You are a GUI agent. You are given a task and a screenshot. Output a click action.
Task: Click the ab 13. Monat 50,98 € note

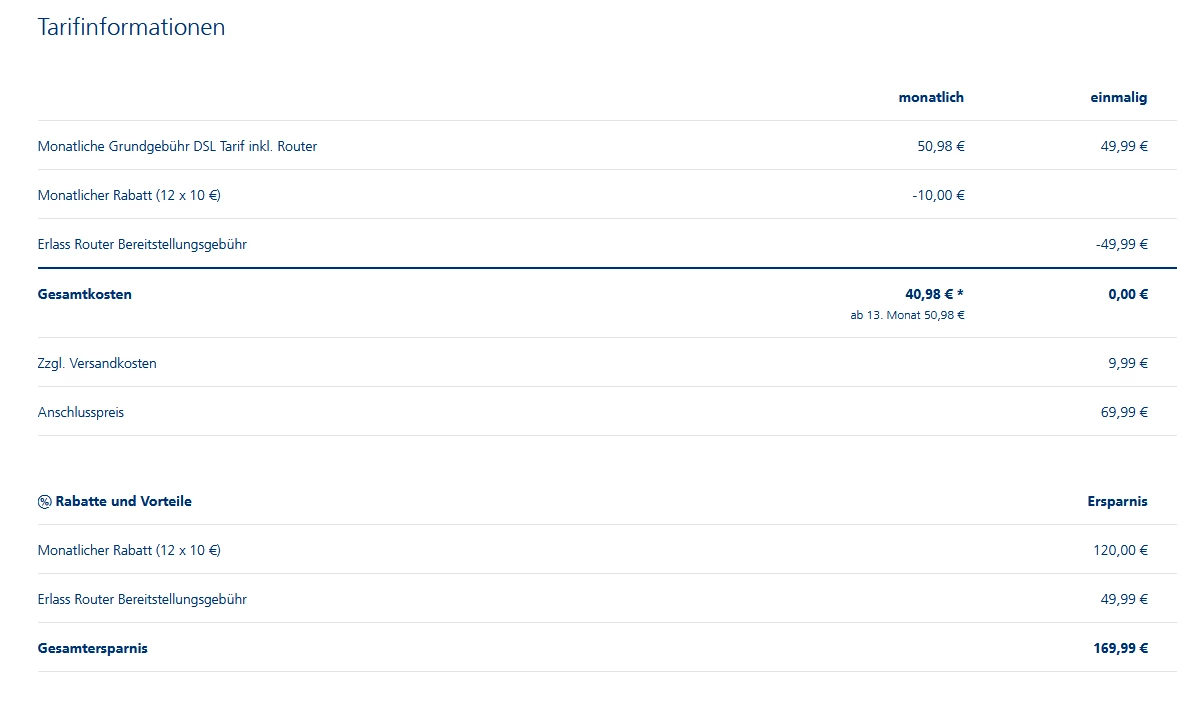pos(907,315)
